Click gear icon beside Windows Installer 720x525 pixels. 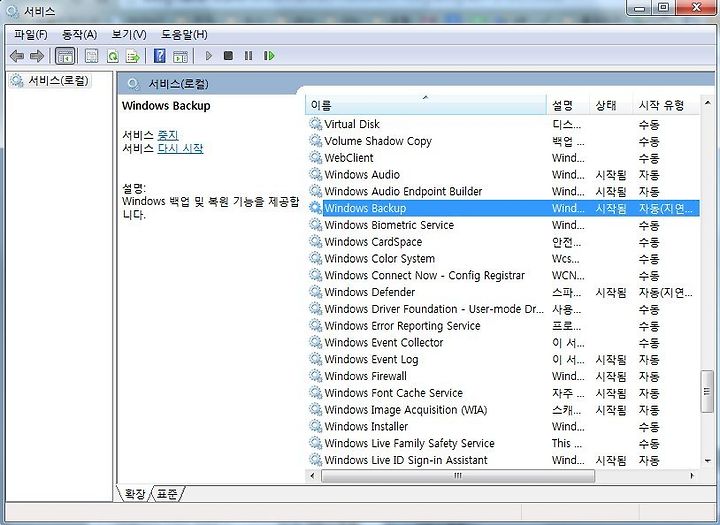(315, 426)
